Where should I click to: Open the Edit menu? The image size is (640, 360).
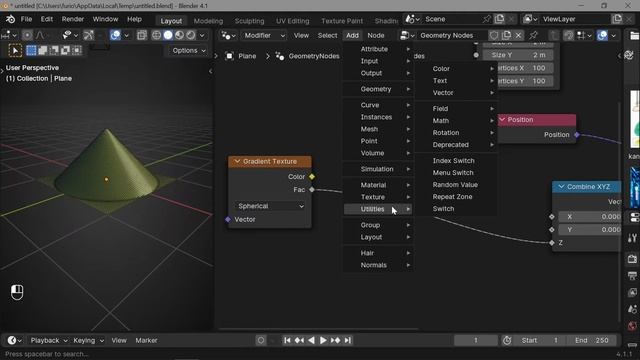[47, 19]
